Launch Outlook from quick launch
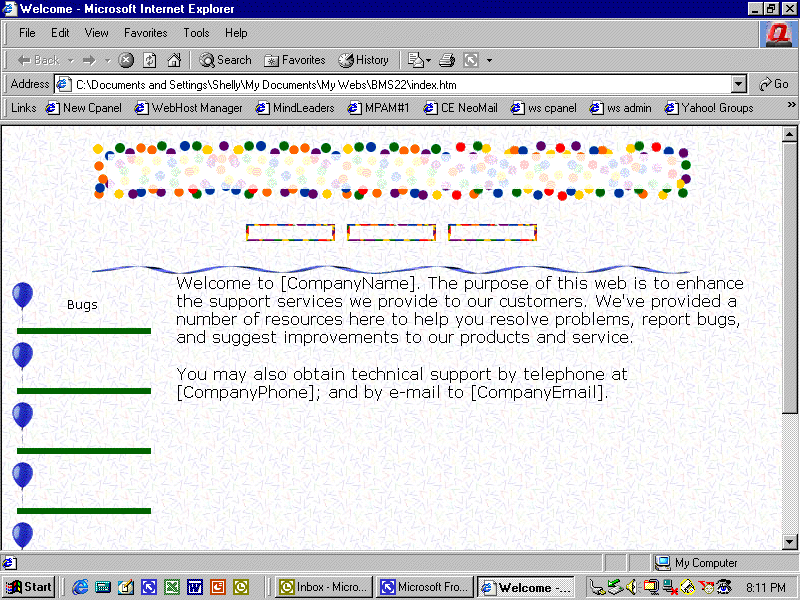The height and width of the screenshot is (600, 800). (241, 587)
